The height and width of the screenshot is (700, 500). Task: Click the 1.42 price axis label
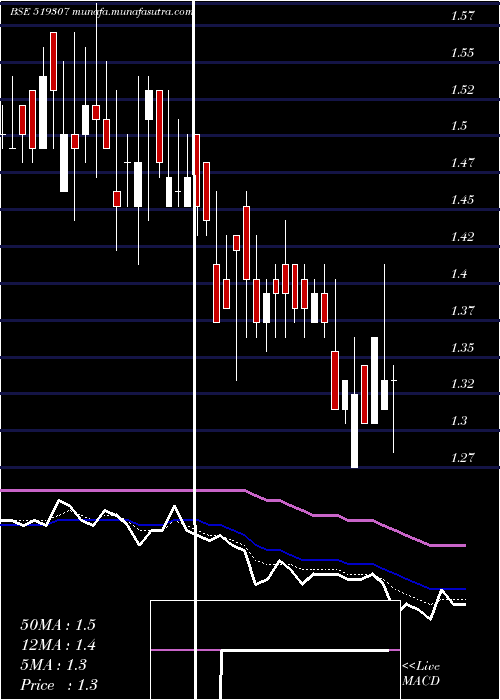[x=462, y=237]
